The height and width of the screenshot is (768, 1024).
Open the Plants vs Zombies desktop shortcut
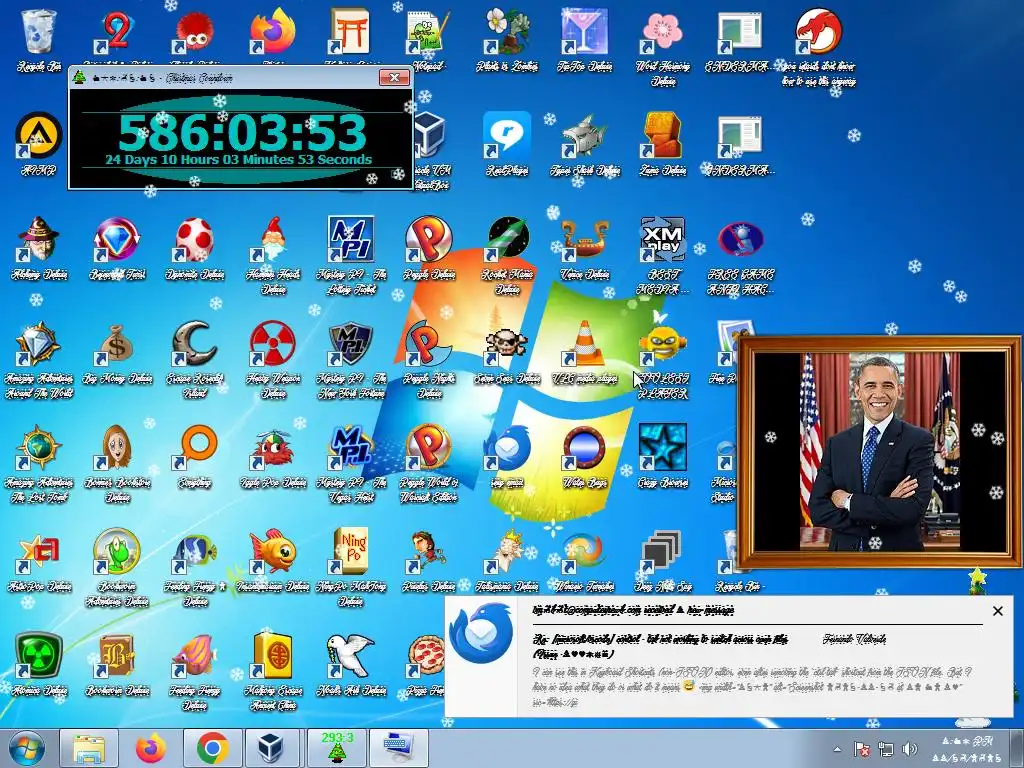[507, 33]
